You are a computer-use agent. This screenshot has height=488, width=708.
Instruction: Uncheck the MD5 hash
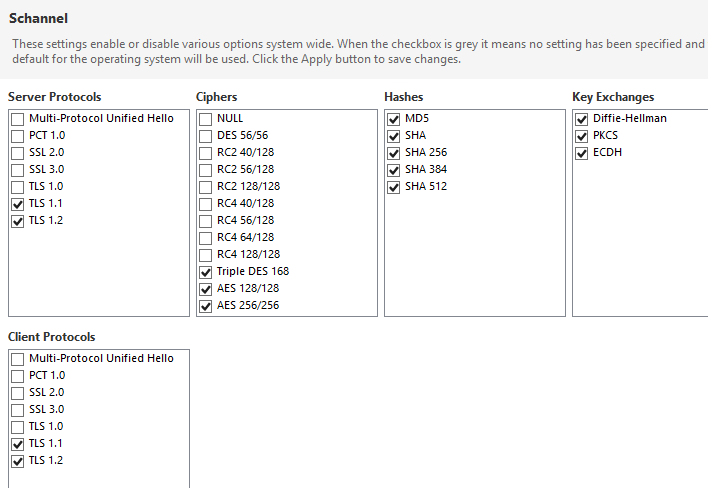pyautogui.click(x=394, y=119)
